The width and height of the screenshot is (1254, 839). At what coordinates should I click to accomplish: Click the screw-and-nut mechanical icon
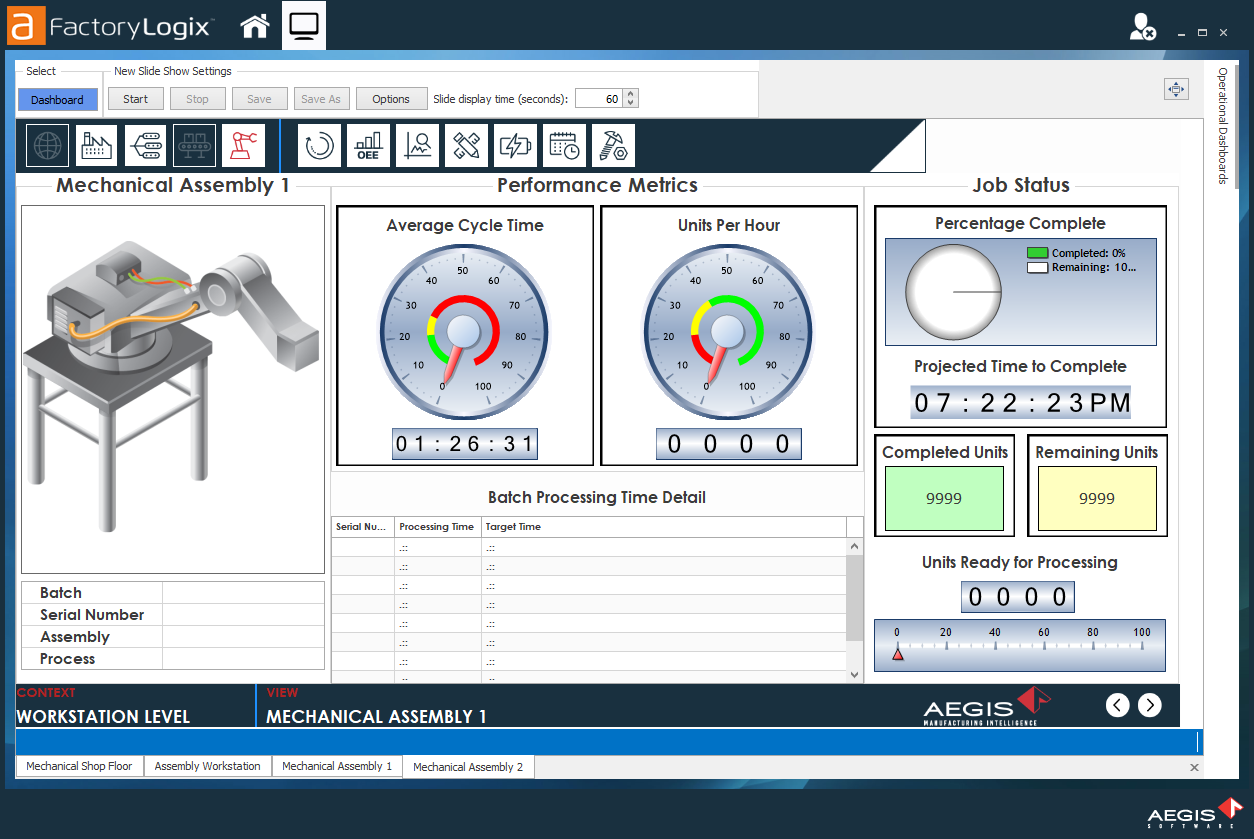pyautogui.click(x=612, y=145)
